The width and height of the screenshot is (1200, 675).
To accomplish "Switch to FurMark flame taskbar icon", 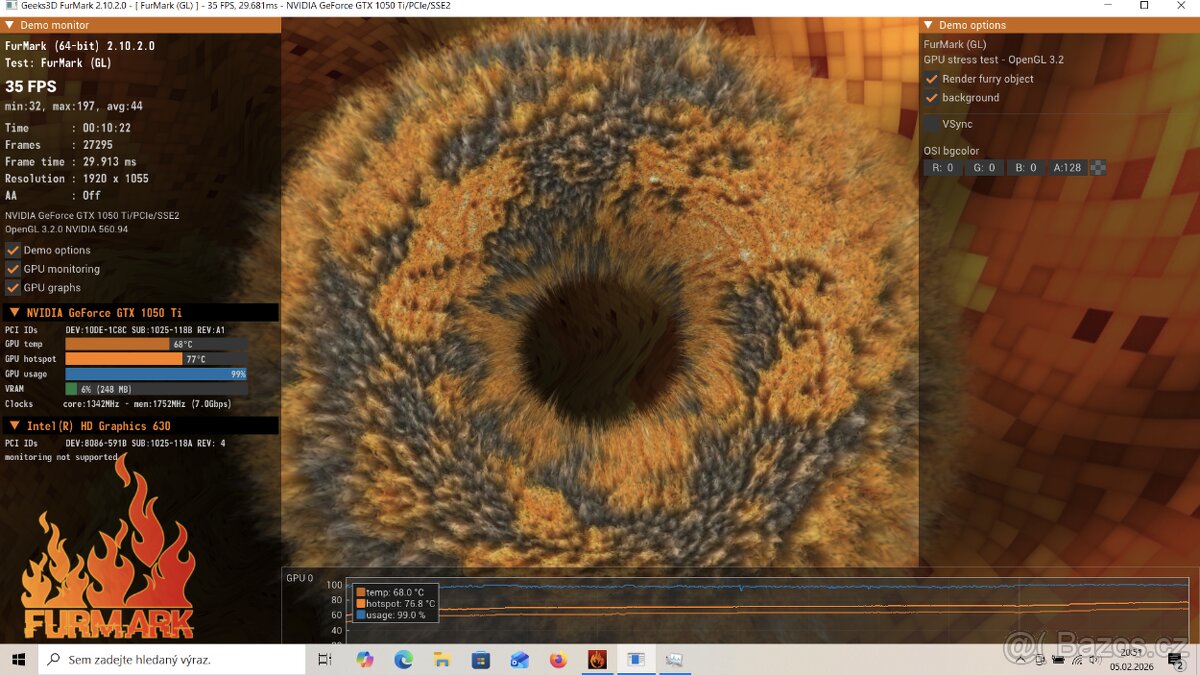I will (x=597, y=660).
